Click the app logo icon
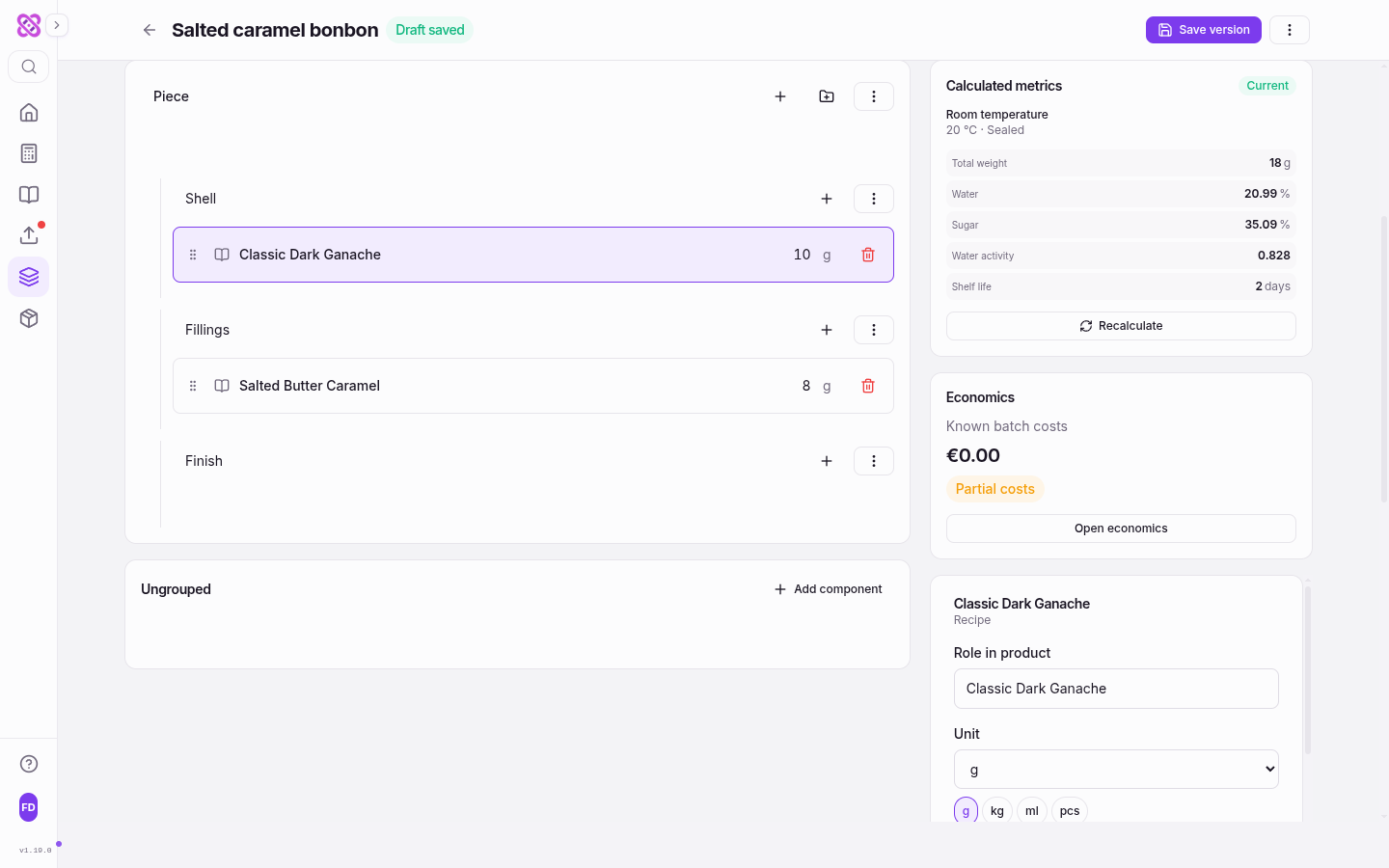Viewport: 1389px width, 868px height. click(29, 25)
